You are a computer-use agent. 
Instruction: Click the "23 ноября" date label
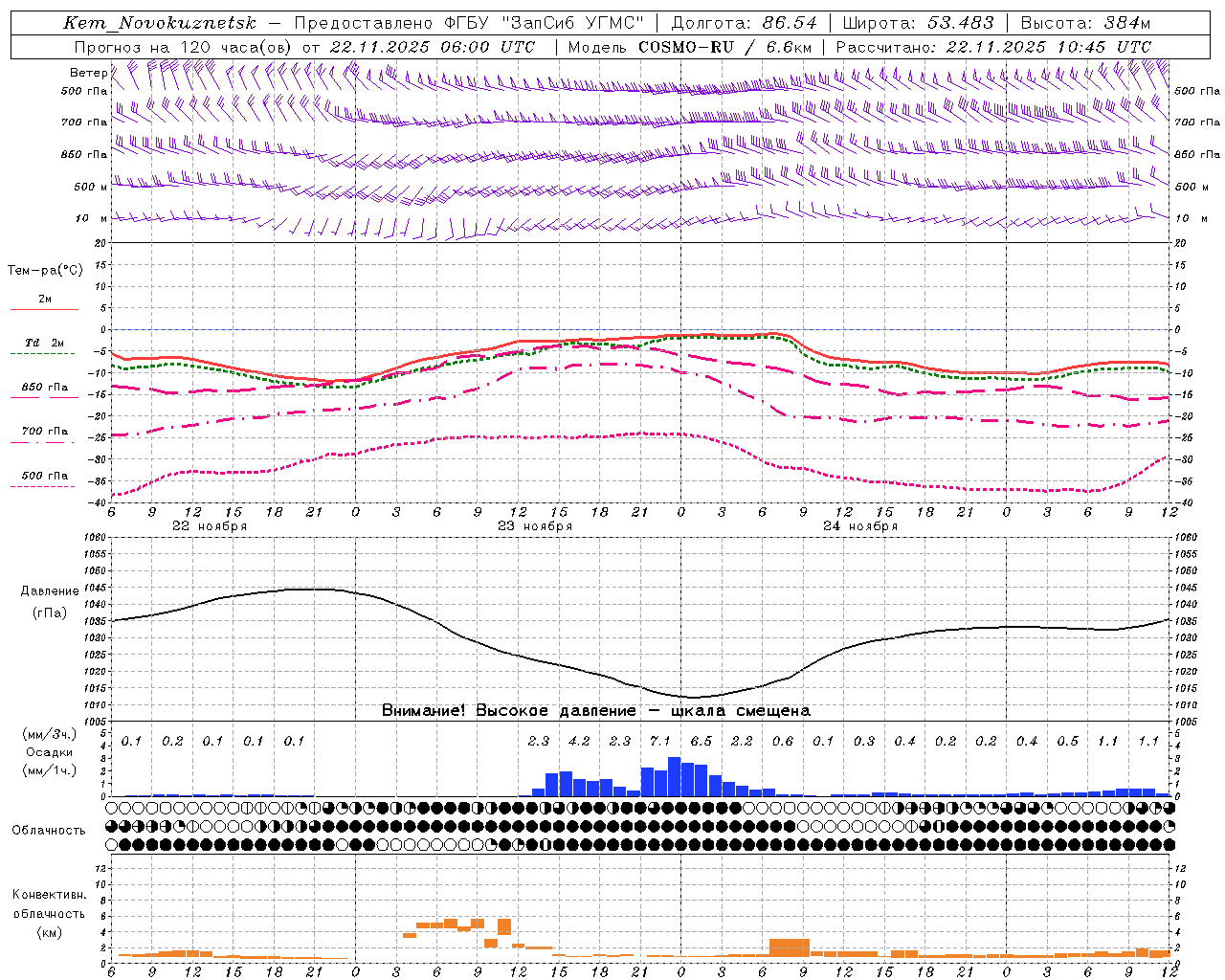(535, 526)
